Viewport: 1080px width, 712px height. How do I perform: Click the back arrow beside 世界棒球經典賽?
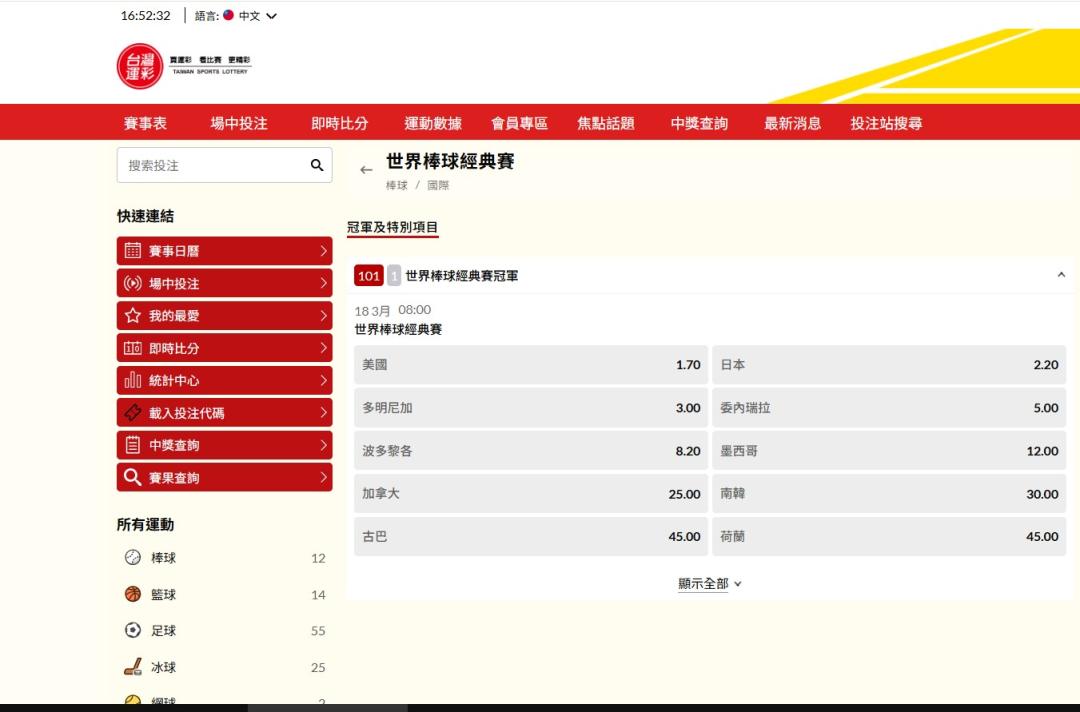tap(366, 170)
